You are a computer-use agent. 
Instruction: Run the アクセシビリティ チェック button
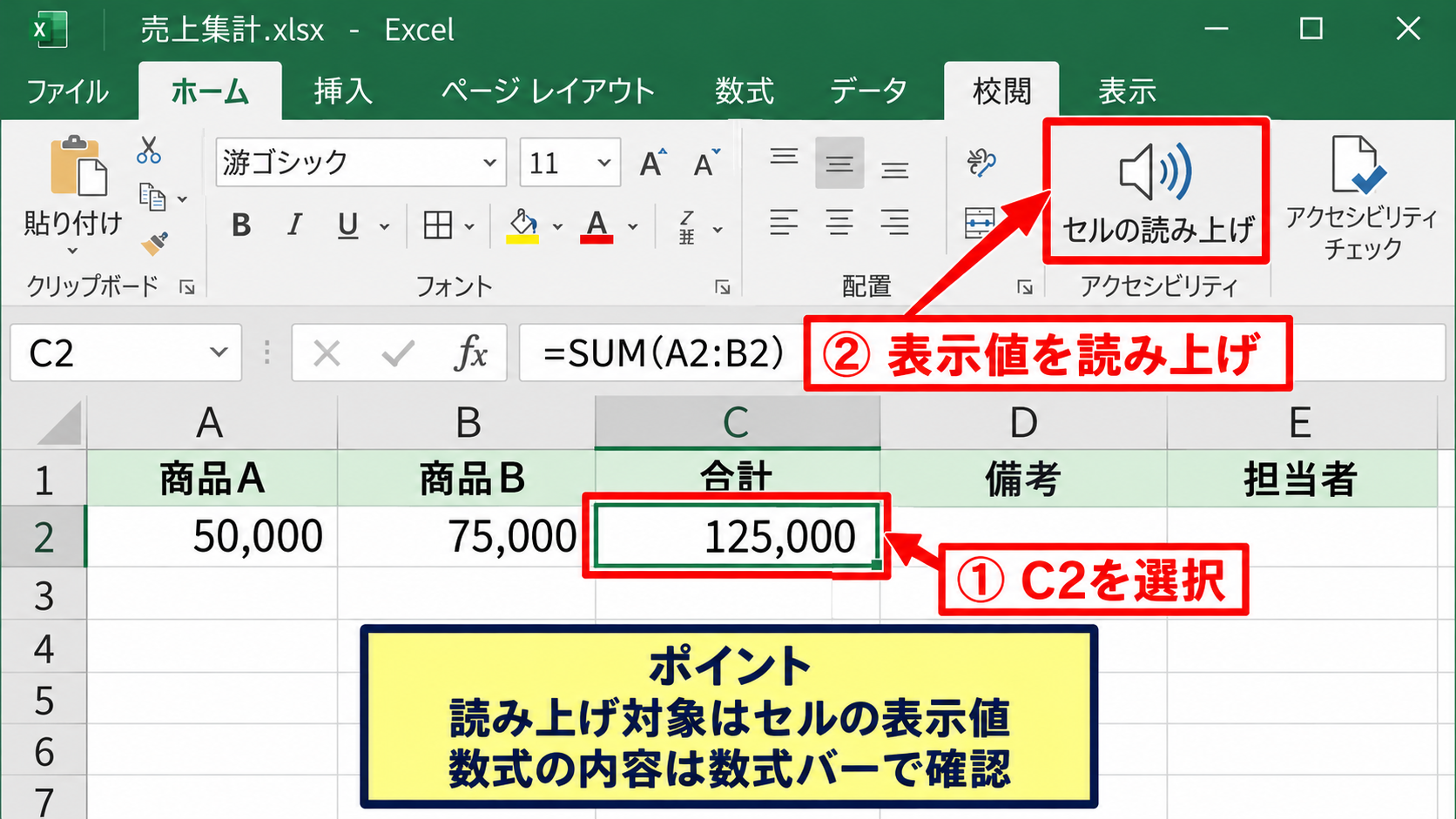point(1361,198)
